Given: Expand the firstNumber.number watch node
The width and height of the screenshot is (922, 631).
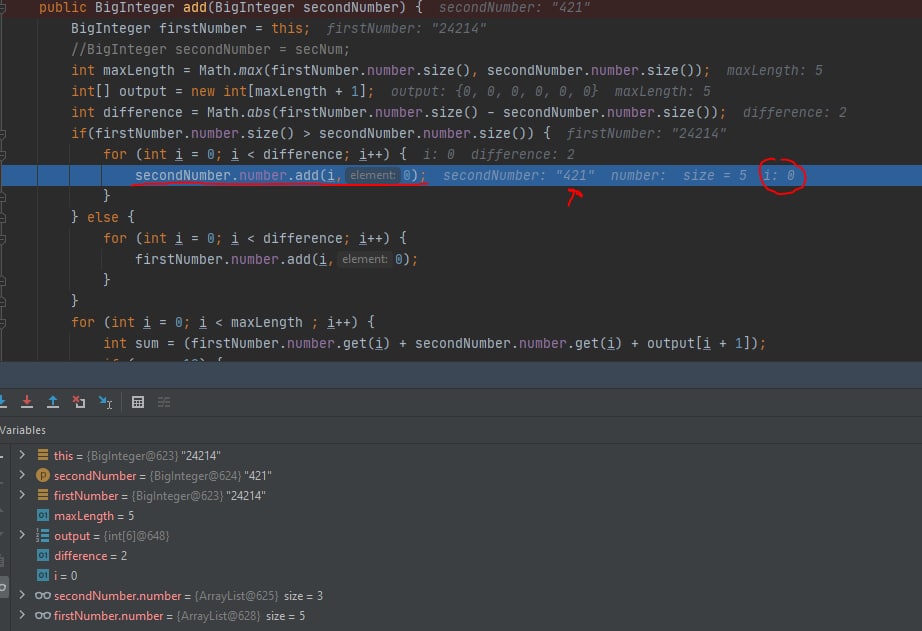Looking at the screenshot, I should 22,615.
